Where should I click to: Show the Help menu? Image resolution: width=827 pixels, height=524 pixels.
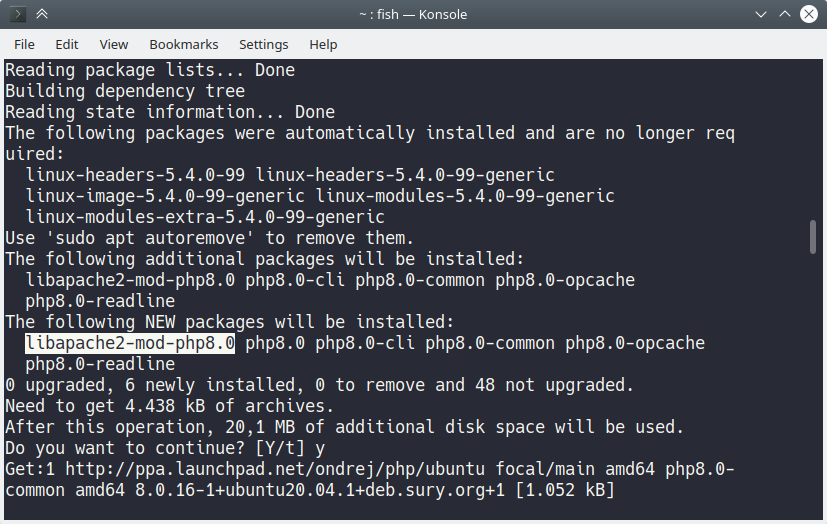click(x=323, y=44)
